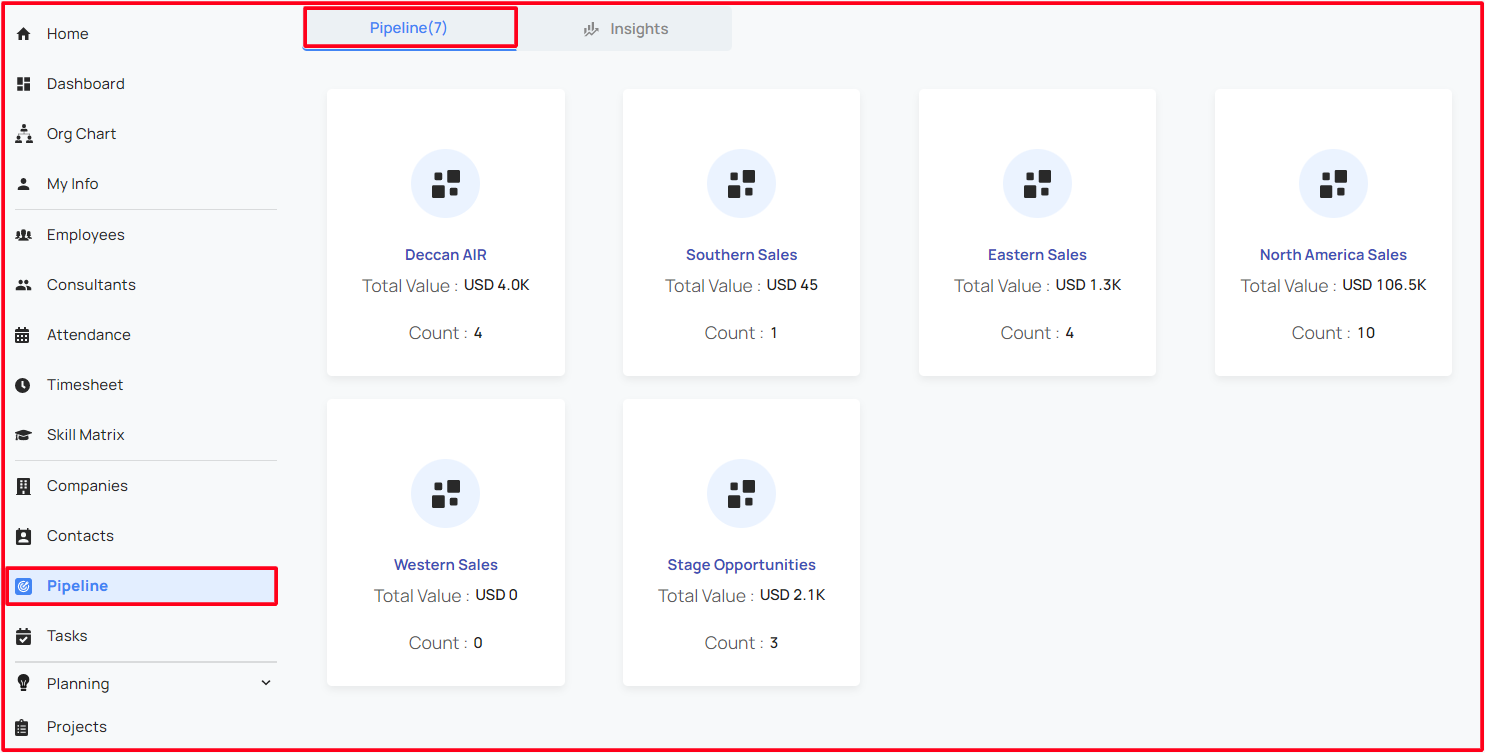Select the Org Chart hierarchy icon
1485x753 pixels.
(x=24, y=134)
